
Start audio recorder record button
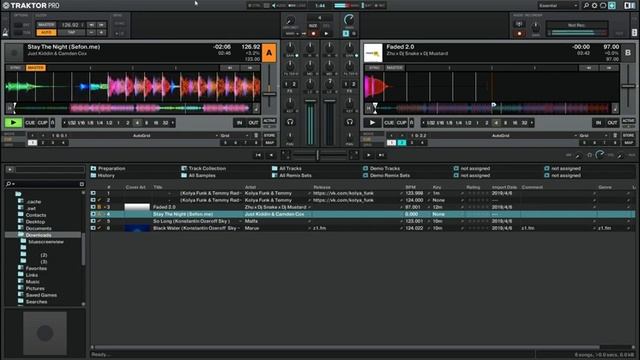pos(519,33)
